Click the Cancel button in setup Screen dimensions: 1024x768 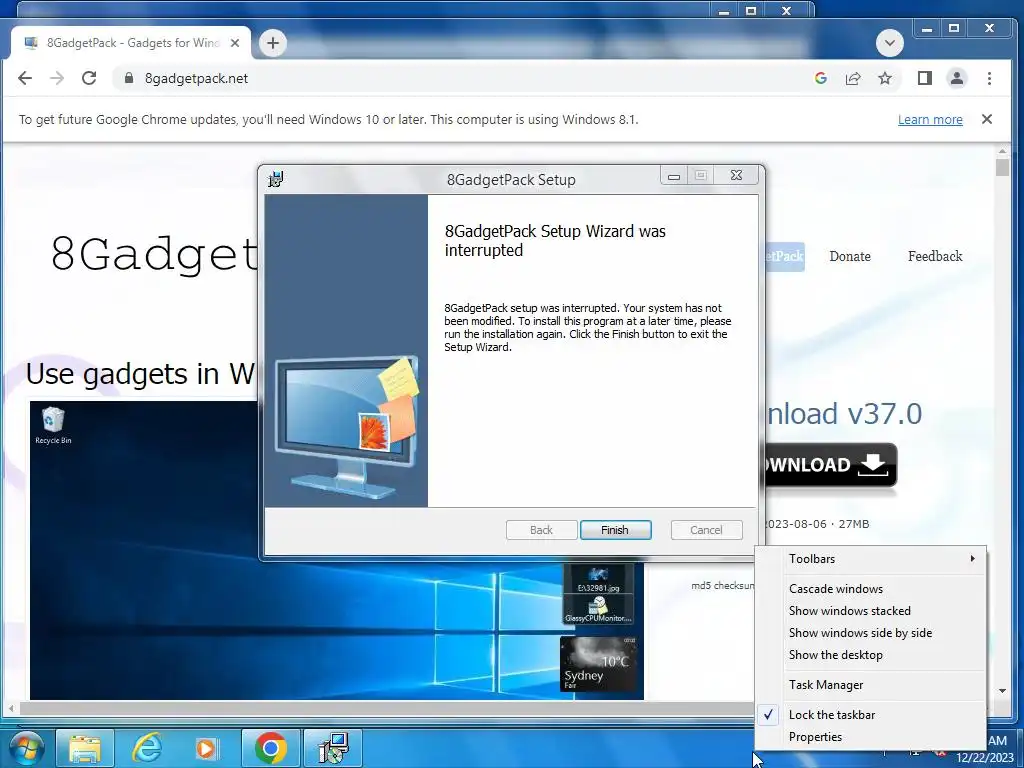[707, 530]
